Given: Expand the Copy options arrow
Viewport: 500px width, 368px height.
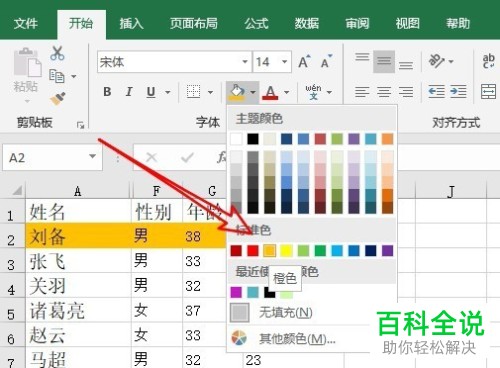Looking at the screenshot, I should [74, 76].
